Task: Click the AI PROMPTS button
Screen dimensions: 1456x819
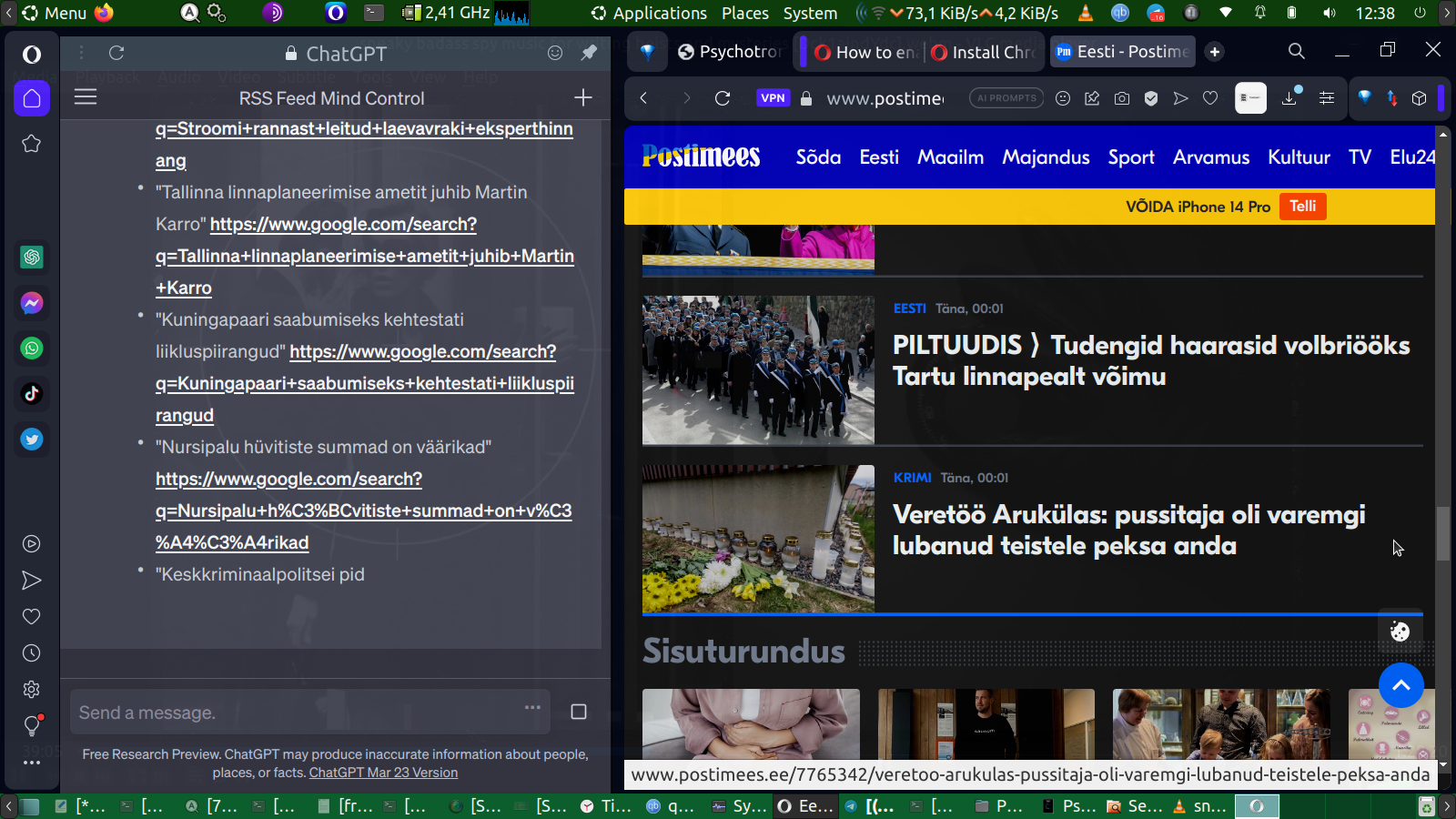Action: pos(1006,98)
